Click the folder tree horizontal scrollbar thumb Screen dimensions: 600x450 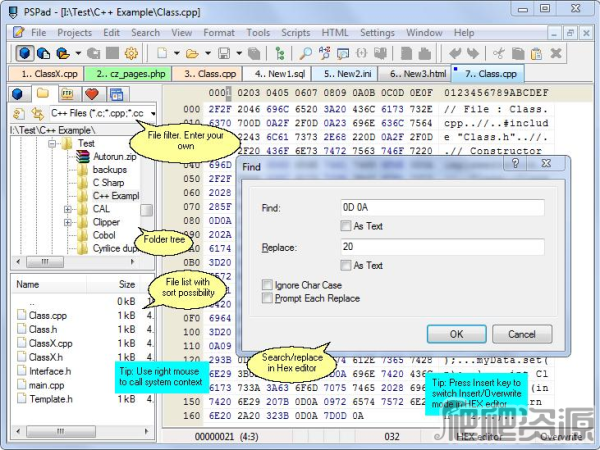[x=45, y=262]
